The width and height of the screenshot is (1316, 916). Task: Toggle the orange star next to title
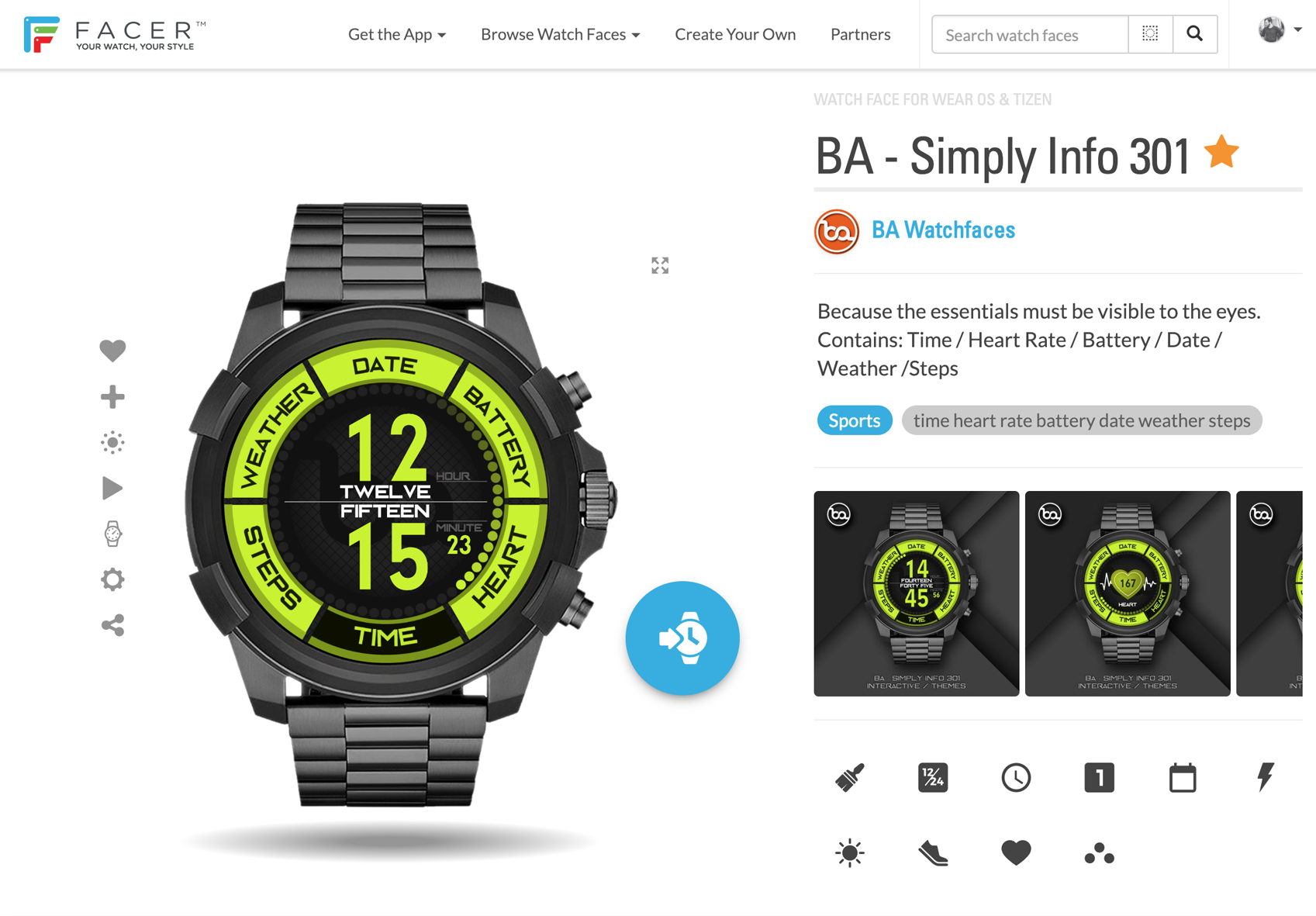click(x=1221, y=152)
